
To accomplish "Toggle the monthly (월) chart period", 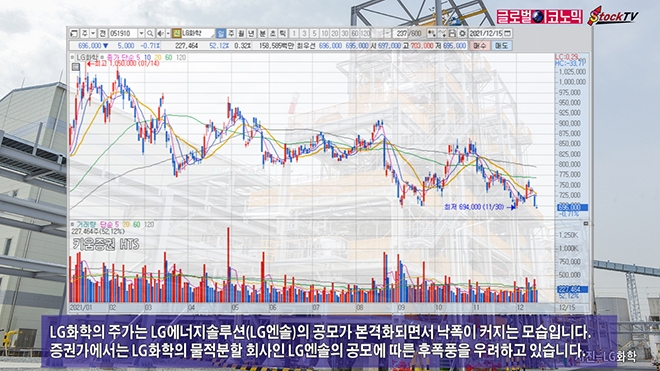I will point(241,33).
